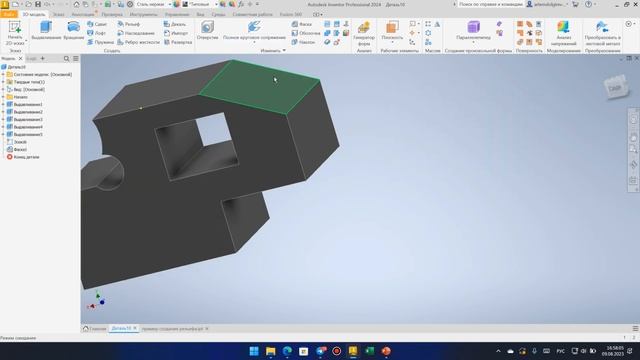Image resolution: width=640 pixels, height=360 pixels.
Task: Open Генератор форм (Shape Generator)
Action: coord(364,33)
